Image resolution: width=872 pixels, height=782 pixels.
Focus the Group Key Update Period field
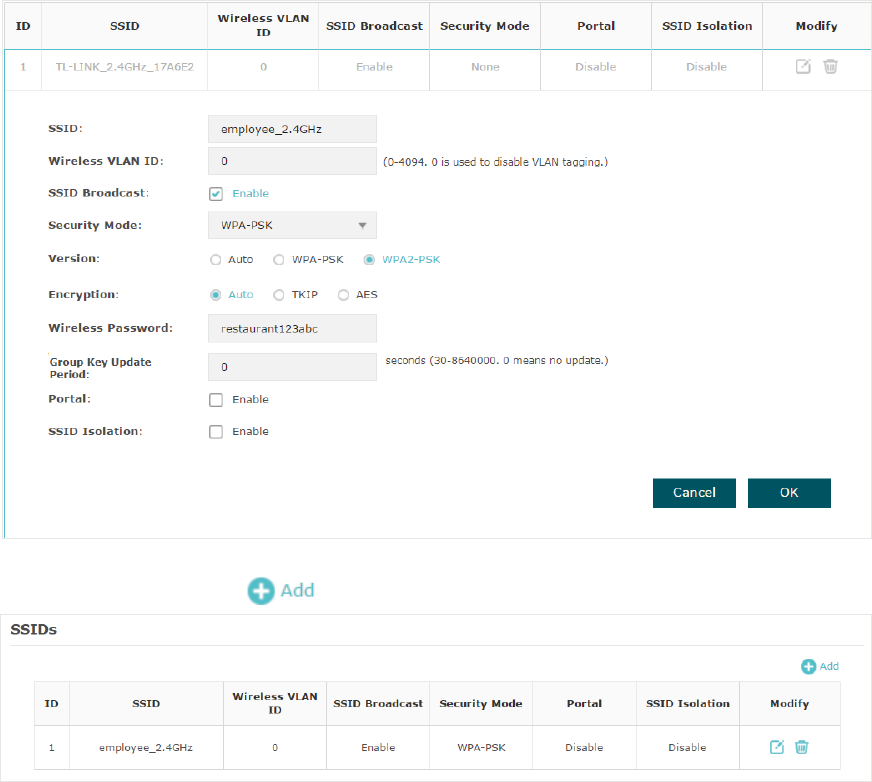tap(293, 367)
